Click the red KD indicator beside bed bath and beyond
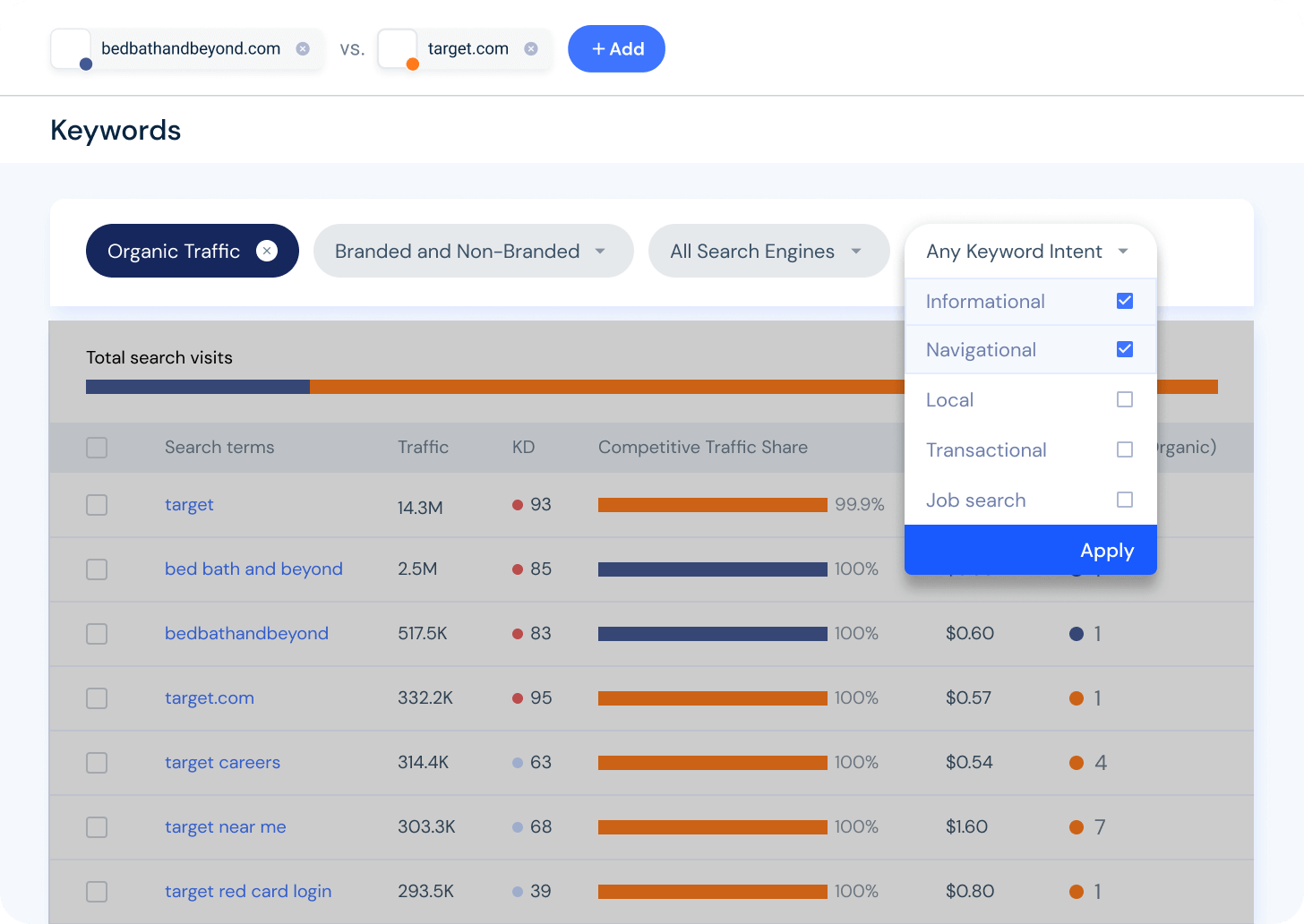 [515, 569]
